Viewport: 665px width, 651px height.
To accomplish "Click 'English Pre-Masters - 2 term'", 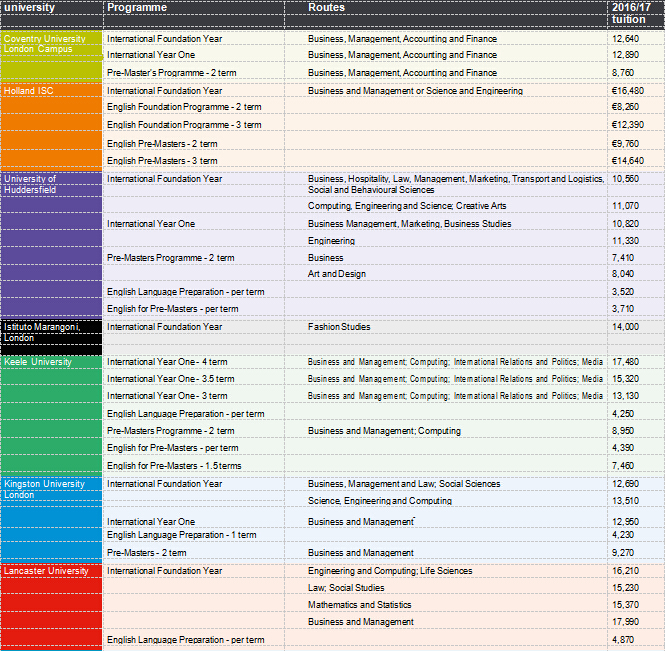I will [x=162, y=144].
